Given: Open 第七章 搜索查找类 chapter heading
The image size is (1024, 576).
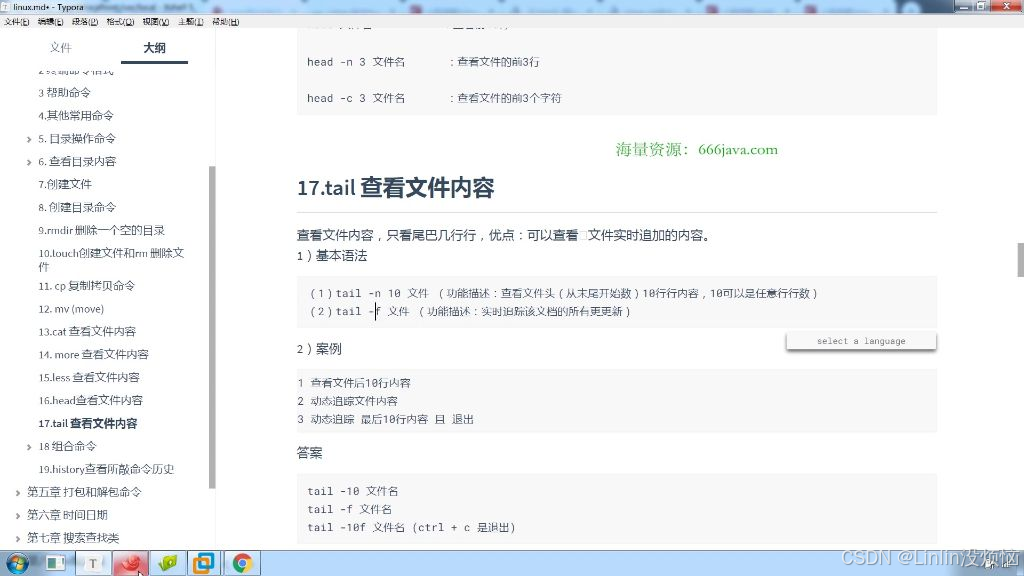Looking at the screenshot, I should click(72, 537).
